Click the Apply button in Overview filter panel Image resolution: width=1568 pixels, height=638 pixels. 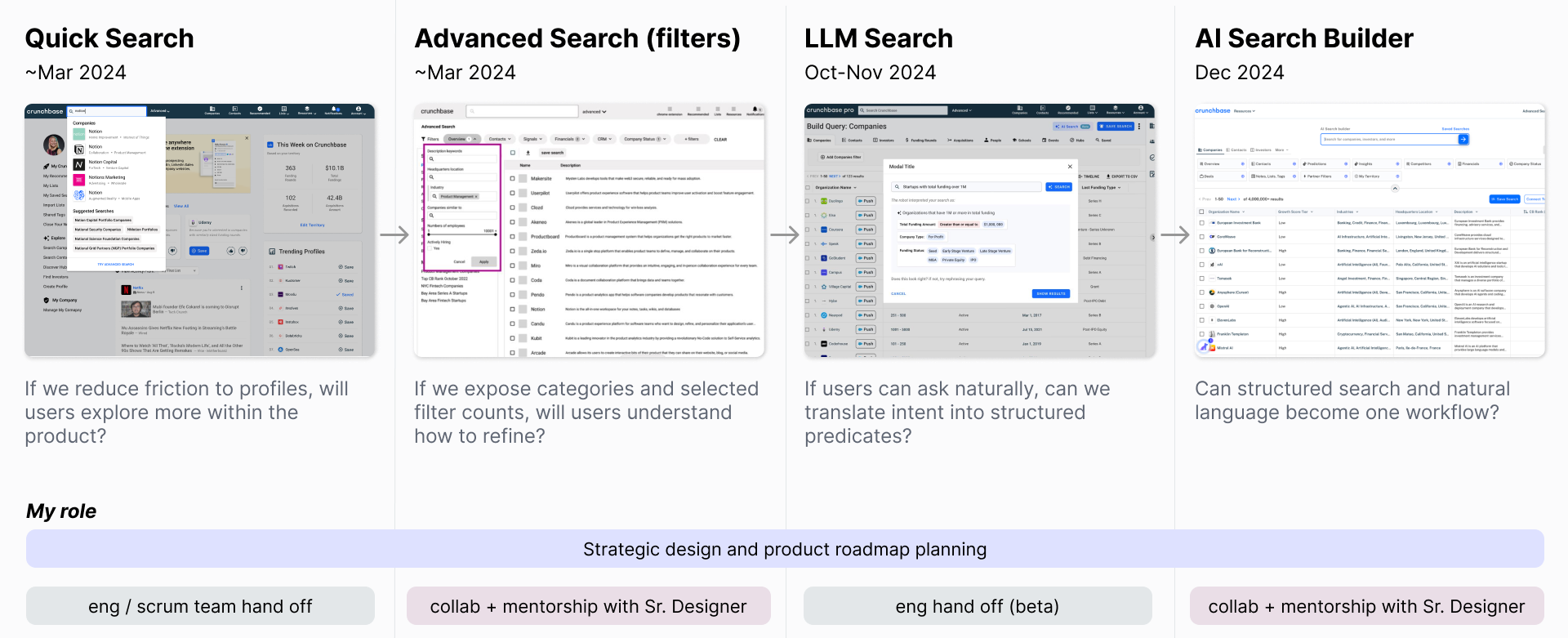(484, 262)
